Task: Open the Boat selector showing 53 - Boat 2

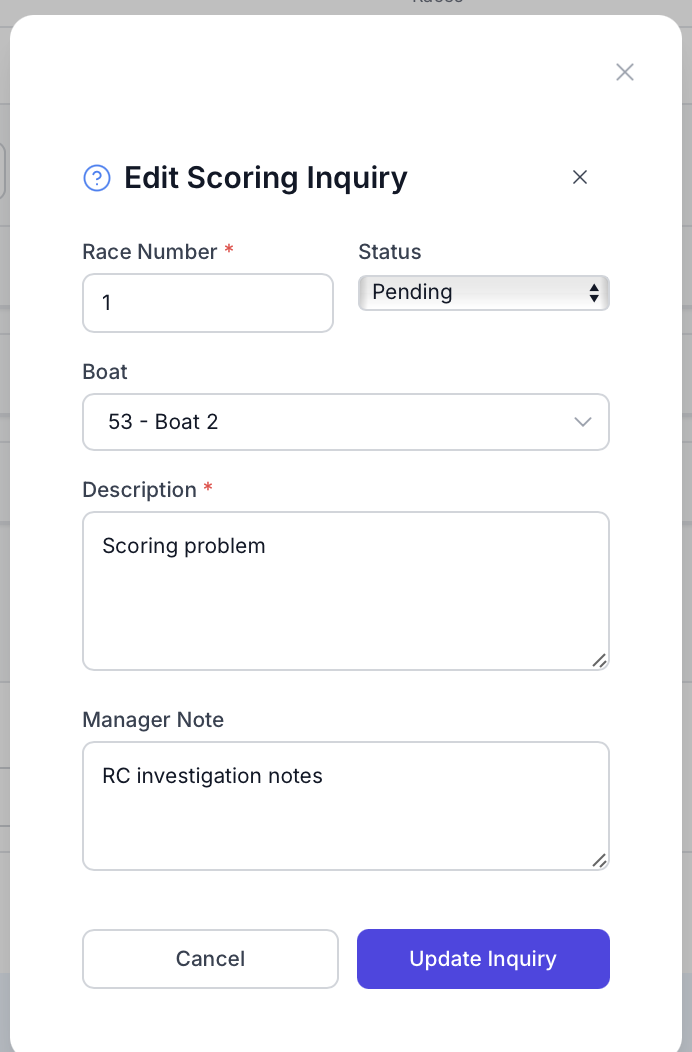Action: pyautogui.click(x=330, y=422)
